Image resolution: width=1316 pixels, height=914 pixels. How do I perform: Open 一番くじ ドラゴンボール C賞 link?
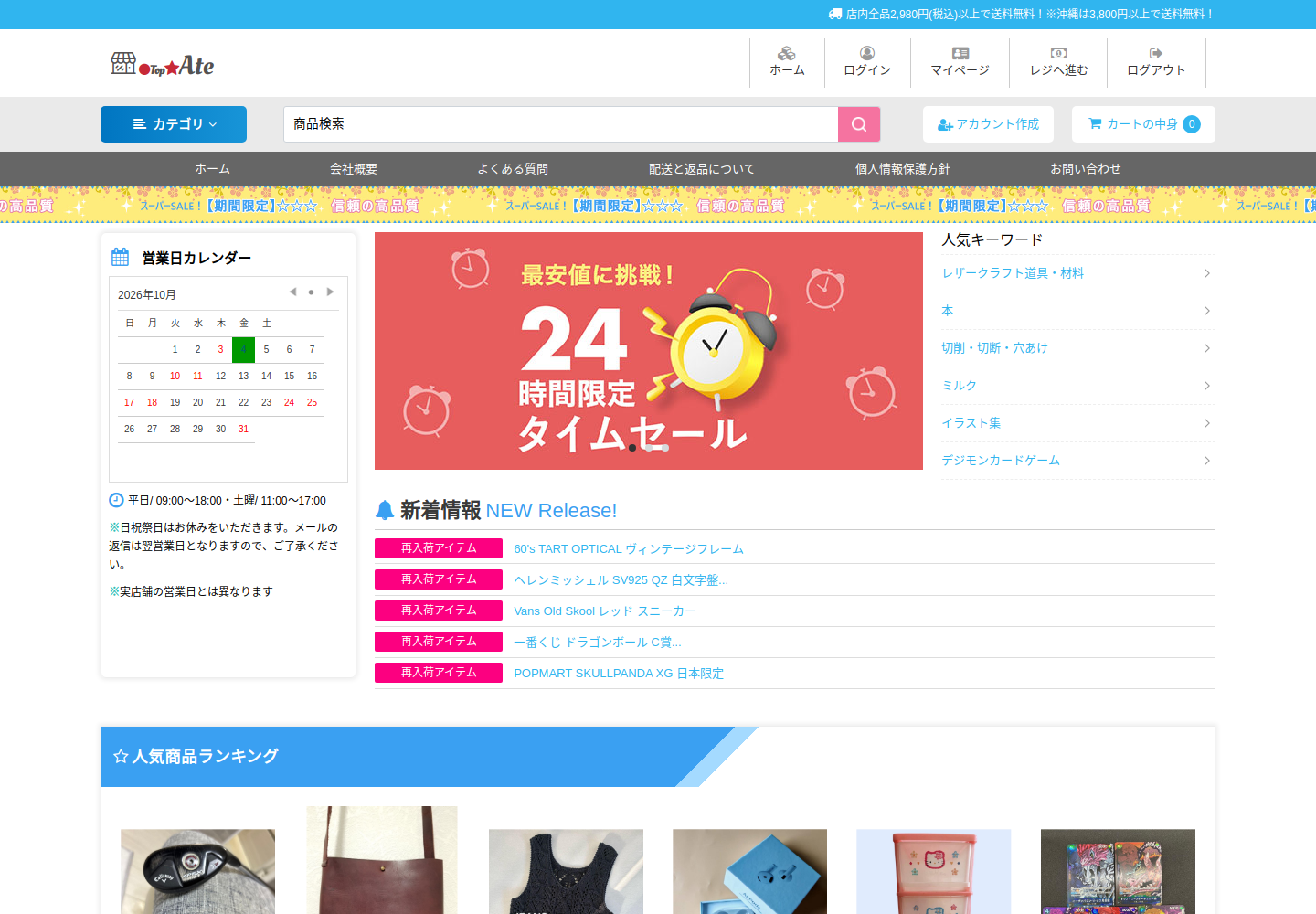coord(598,643)
